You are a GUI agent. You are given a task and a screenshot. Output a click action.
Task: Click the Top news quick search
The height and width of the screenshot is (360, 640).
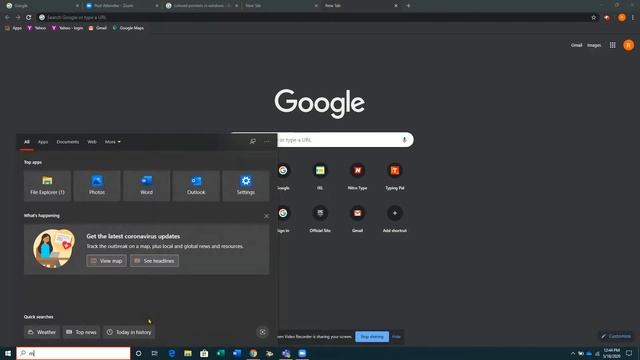point(81,332)
